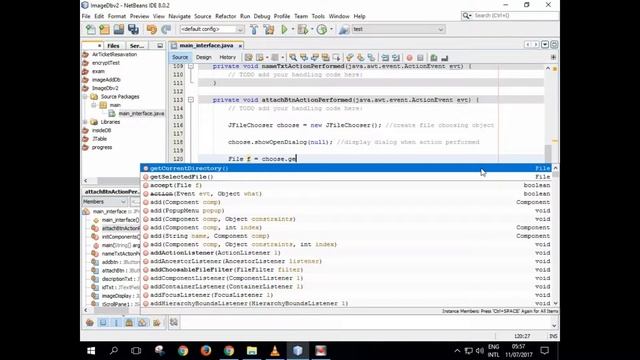Screen dimensions: 640x360
Task: Switch to the Files tab
Action: 113,46
